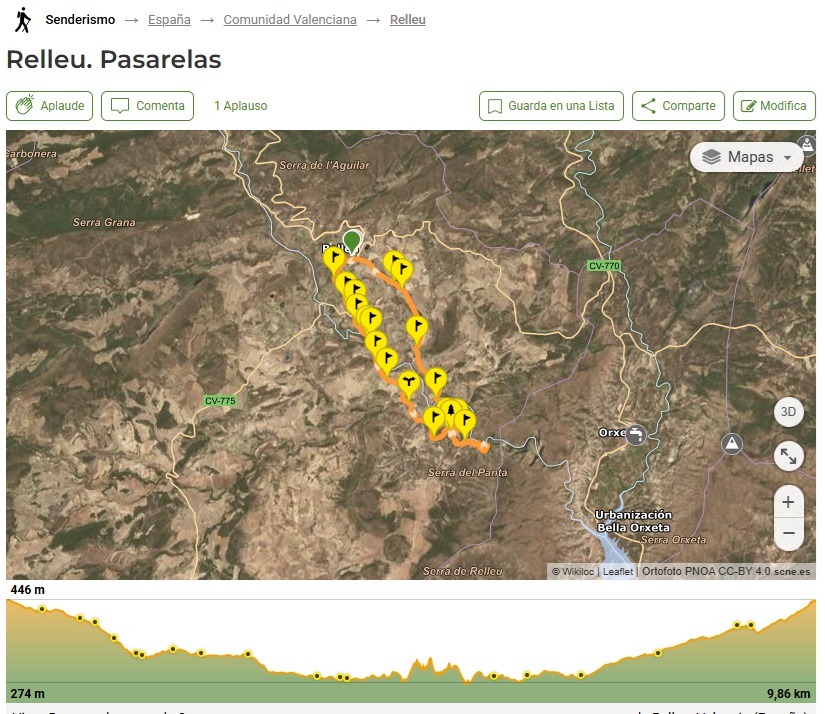Image resolution: width=825 pixels, height=714 pixels.
Task: Enter fullscreen map with expand arrows icon
Action: point(788,456)
